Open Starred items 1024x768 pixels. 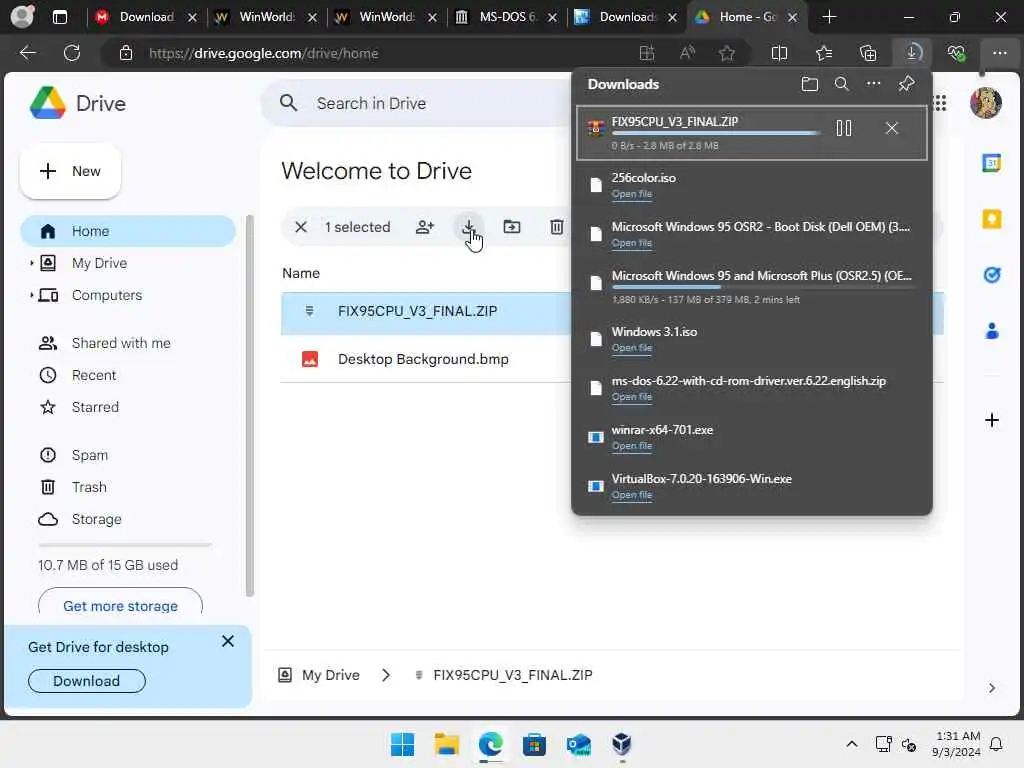[x=95, y=408]
